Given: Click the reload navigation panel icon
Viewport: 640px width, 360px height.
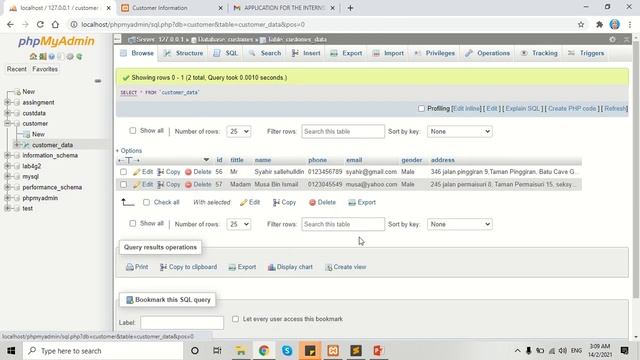Looking at the screenshot, I should click(79, 56).
